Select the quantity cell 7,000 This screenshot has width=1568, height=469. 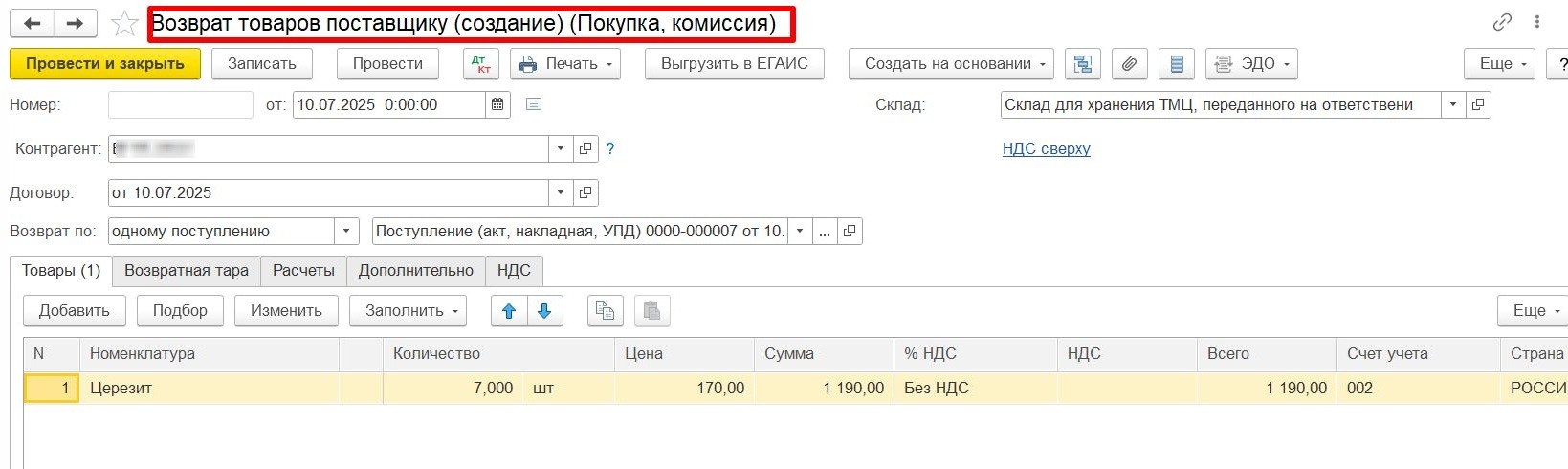pyautogui.click(x=453, y=389)
